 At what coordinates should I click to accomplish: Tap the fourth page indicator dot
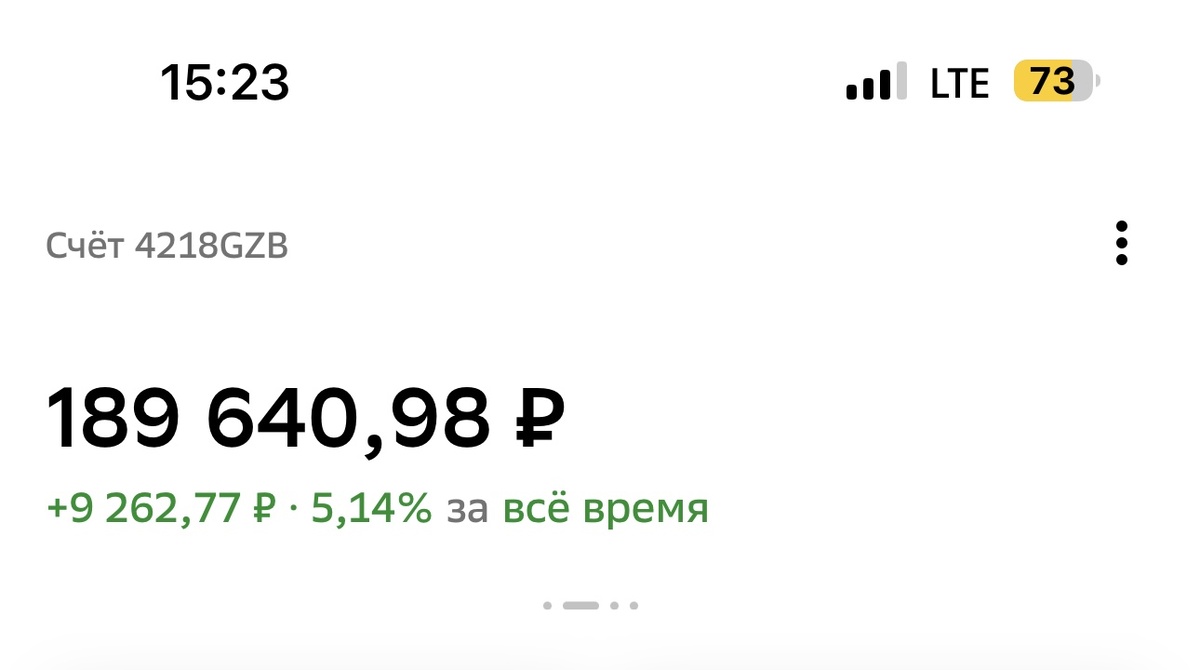[634, 605]
